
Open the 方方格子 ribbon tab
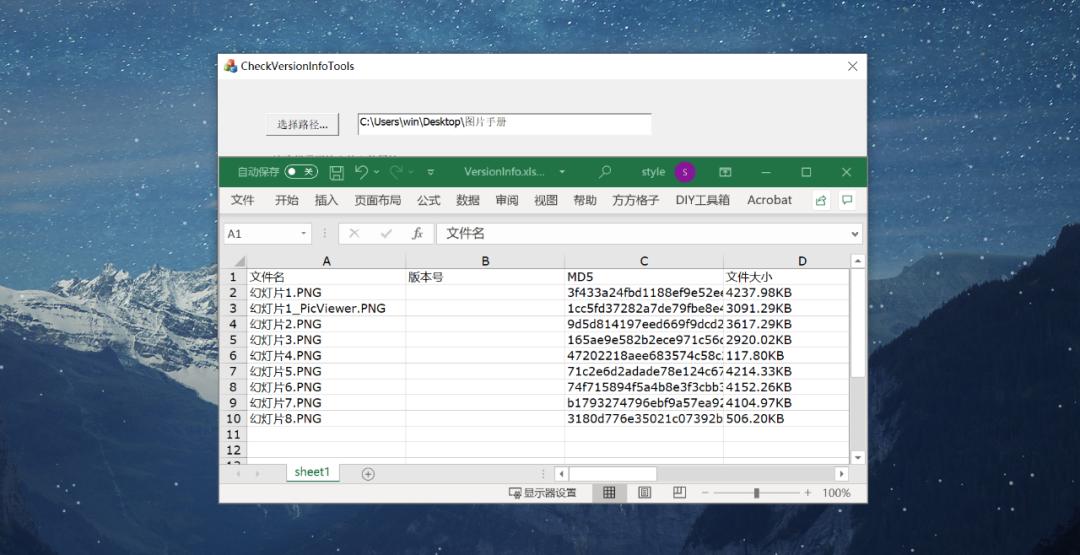pyautogui.click(x=636, y=200)
